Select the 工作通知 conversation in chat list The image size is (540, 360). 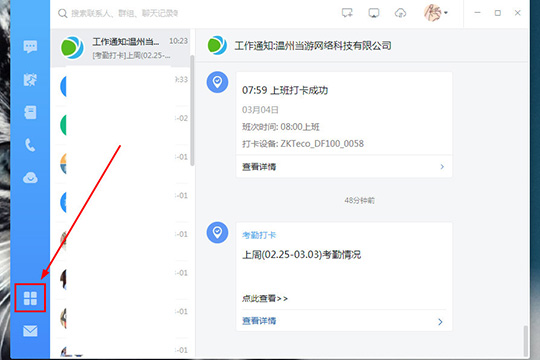click(x=121, y=48)
